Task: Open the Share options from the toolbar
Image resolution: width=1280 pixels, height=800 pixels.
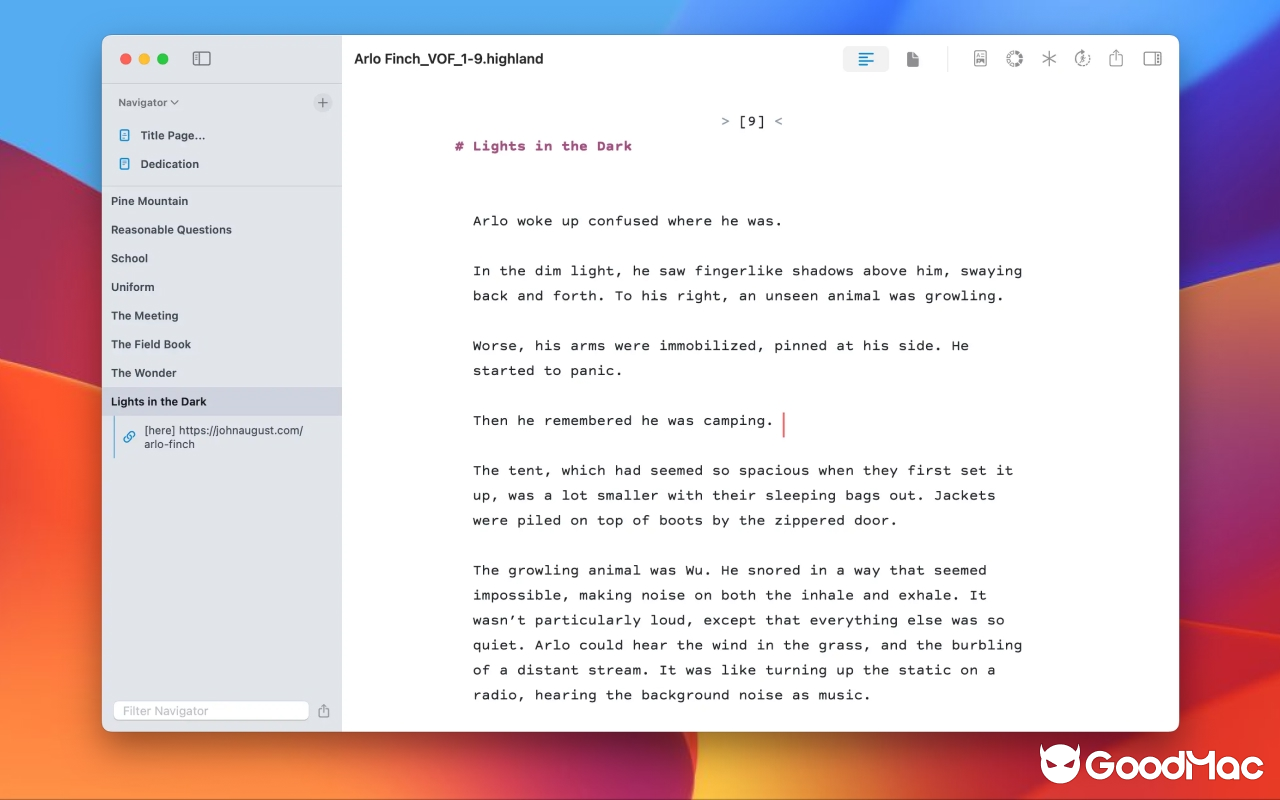Action: (x=1116, y=59)
